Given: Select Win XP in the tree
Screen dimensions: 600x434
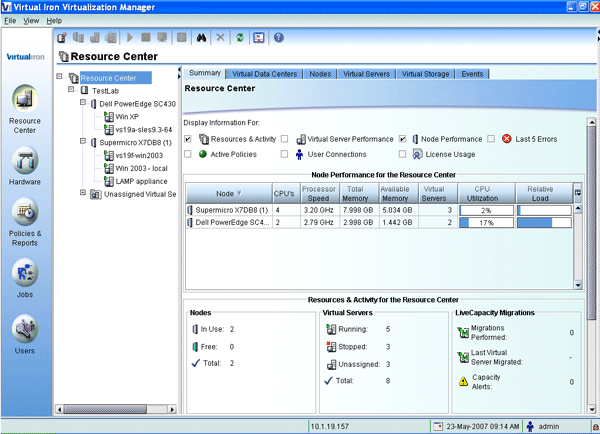Looking at the screenshot, I should pos(127,117).
